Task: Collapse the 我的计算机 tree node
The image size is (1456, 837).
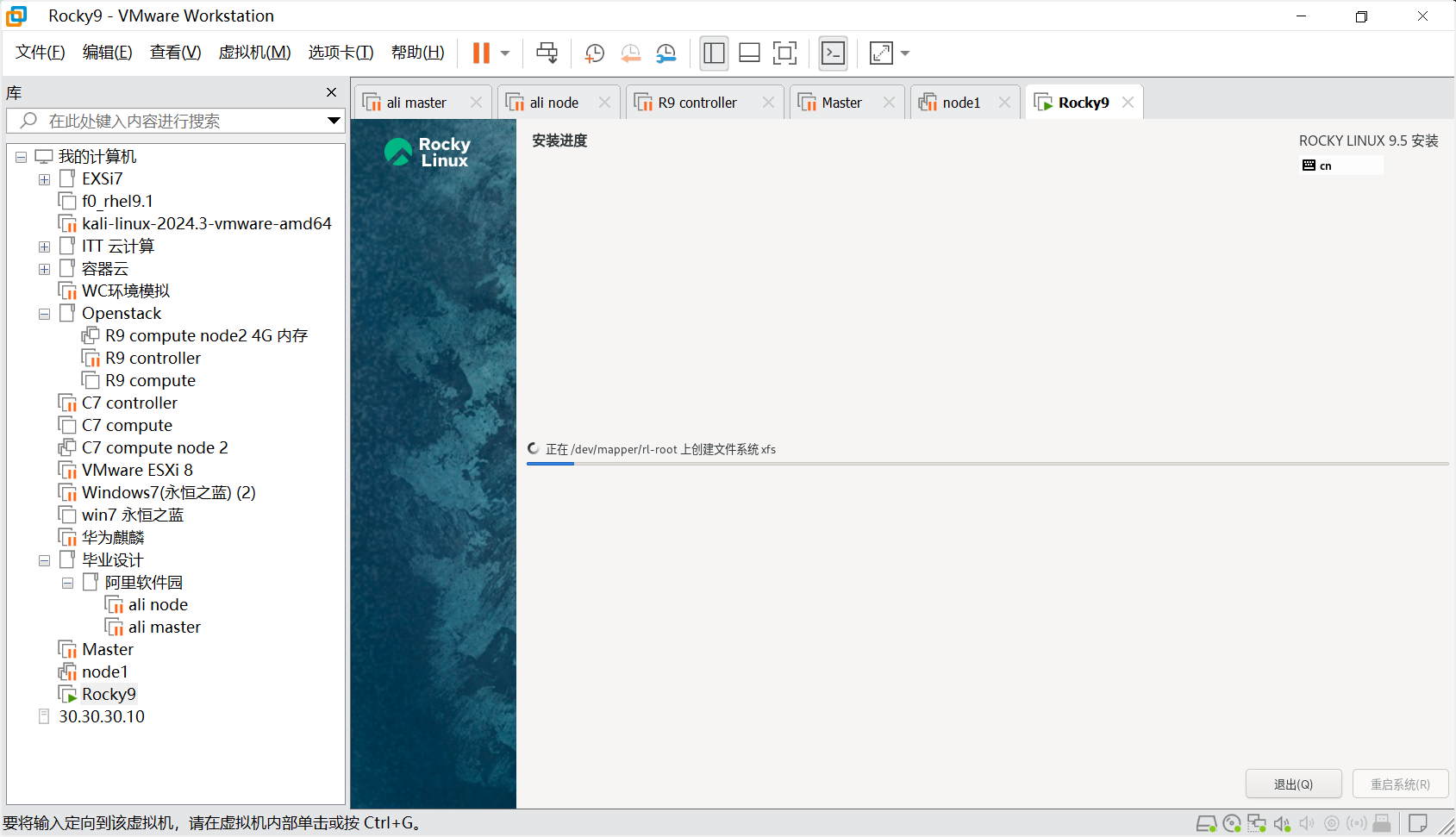Action: [x=21, y=157]
